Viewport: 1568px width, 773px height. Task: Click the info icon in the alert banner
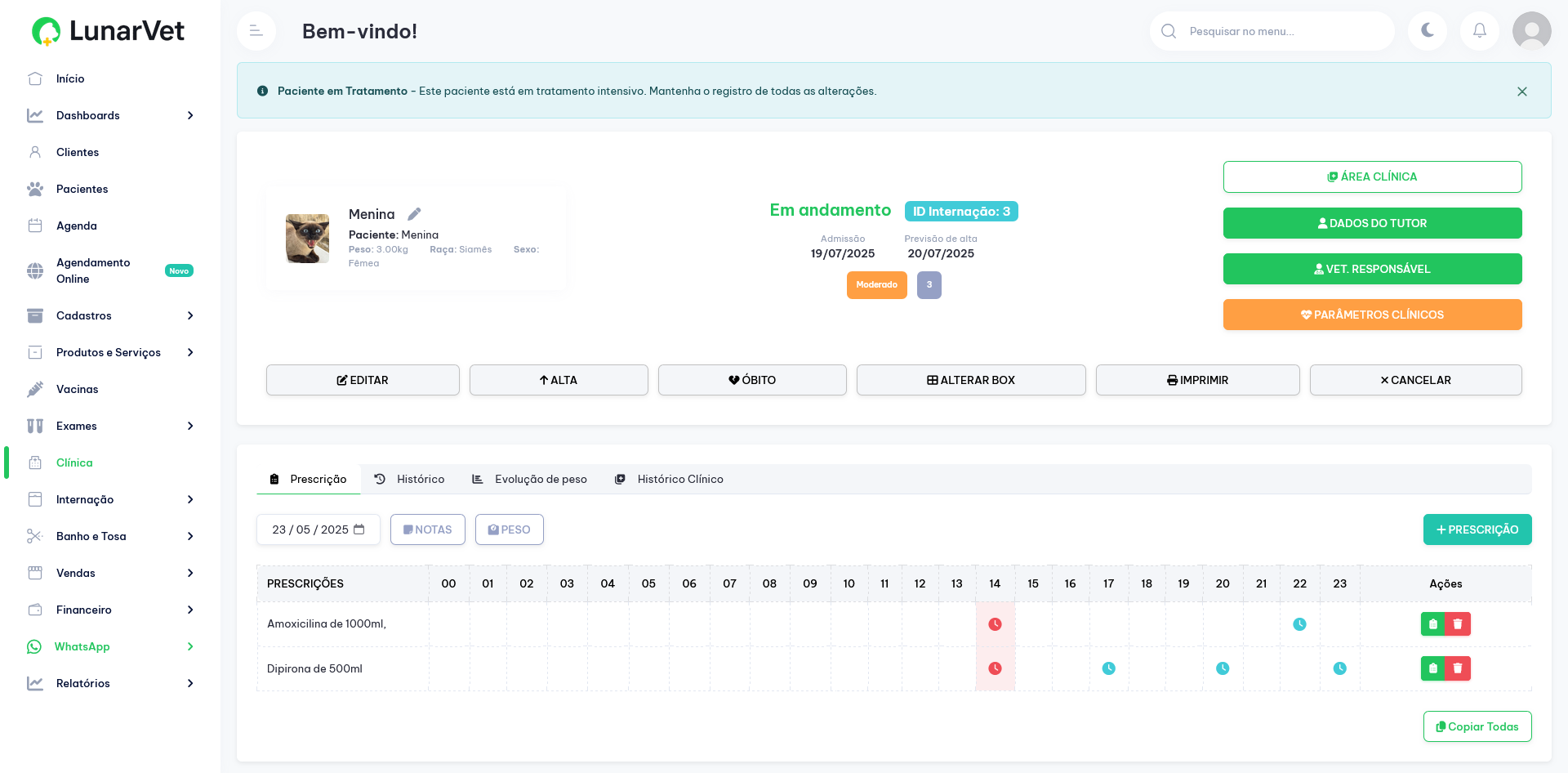[262, 91]
